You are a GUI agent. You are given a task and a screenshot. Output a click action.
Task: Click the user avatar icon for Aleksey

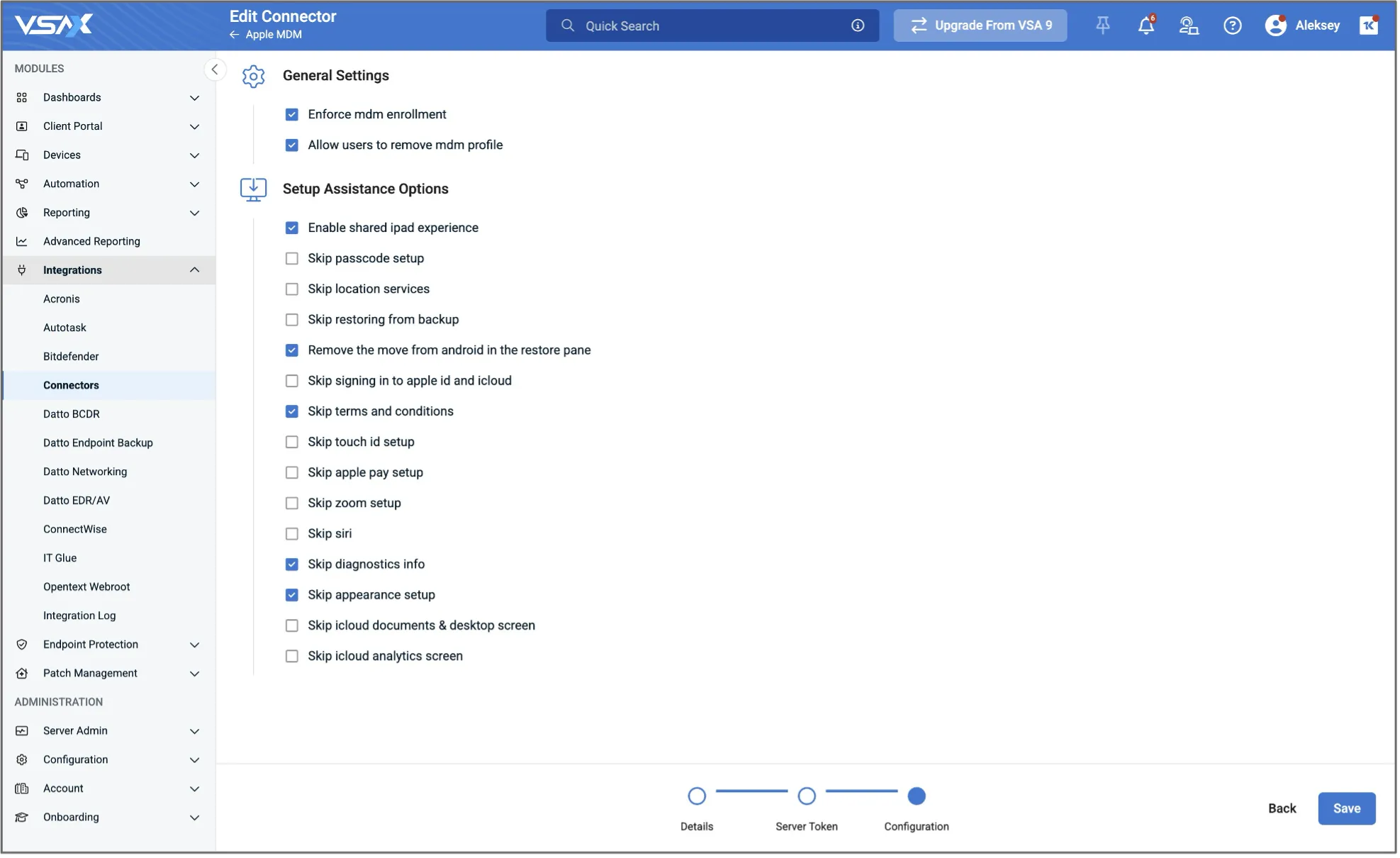click(1275, 26)
